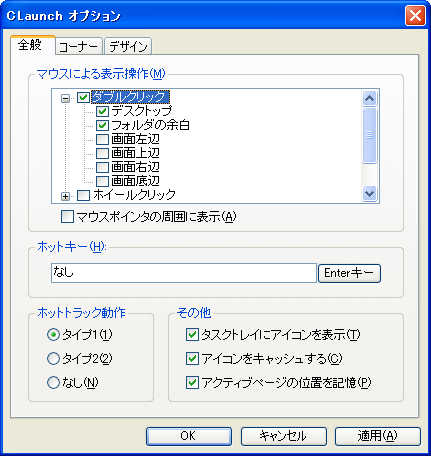The width and height of the screenshot is (431, 456).
Task: Collapse the ダブルクリック tree node
Action: [66, 98]
